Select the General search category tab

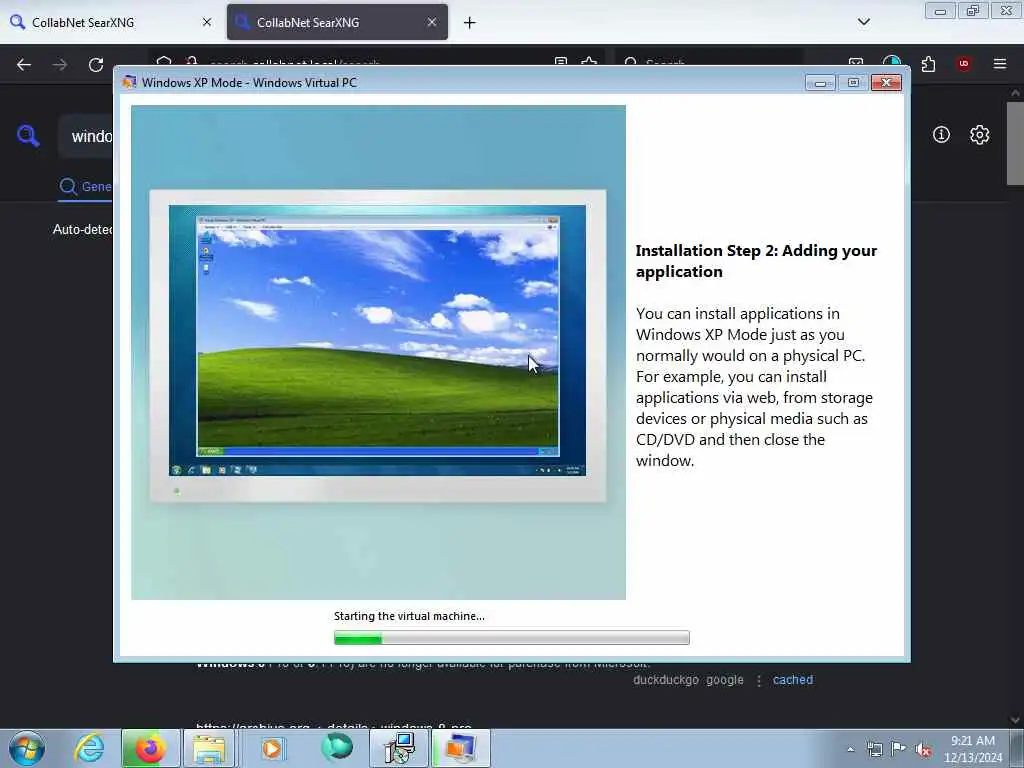pos(86,187)
